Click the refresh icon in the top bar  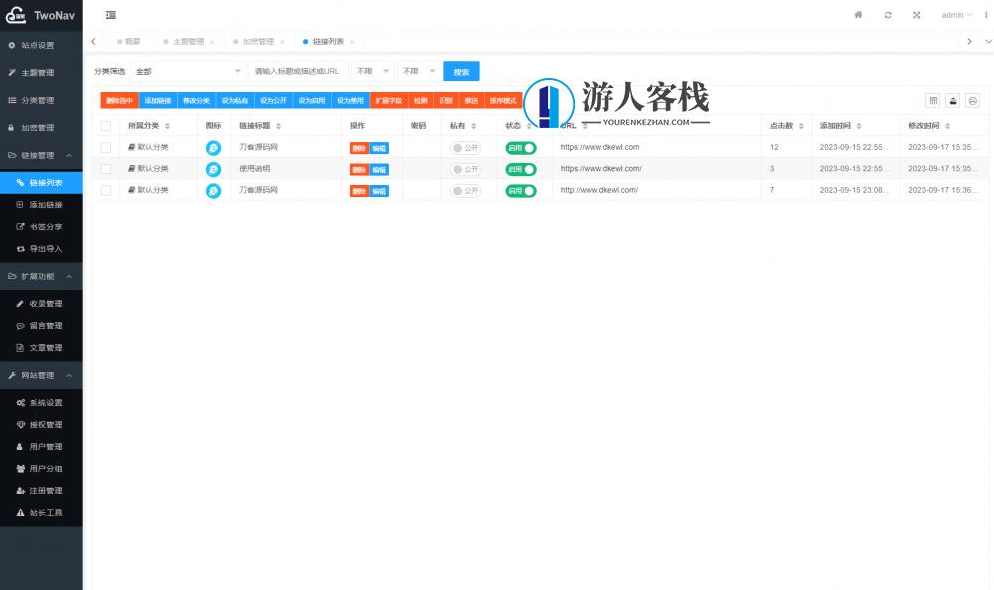[888, 15]
